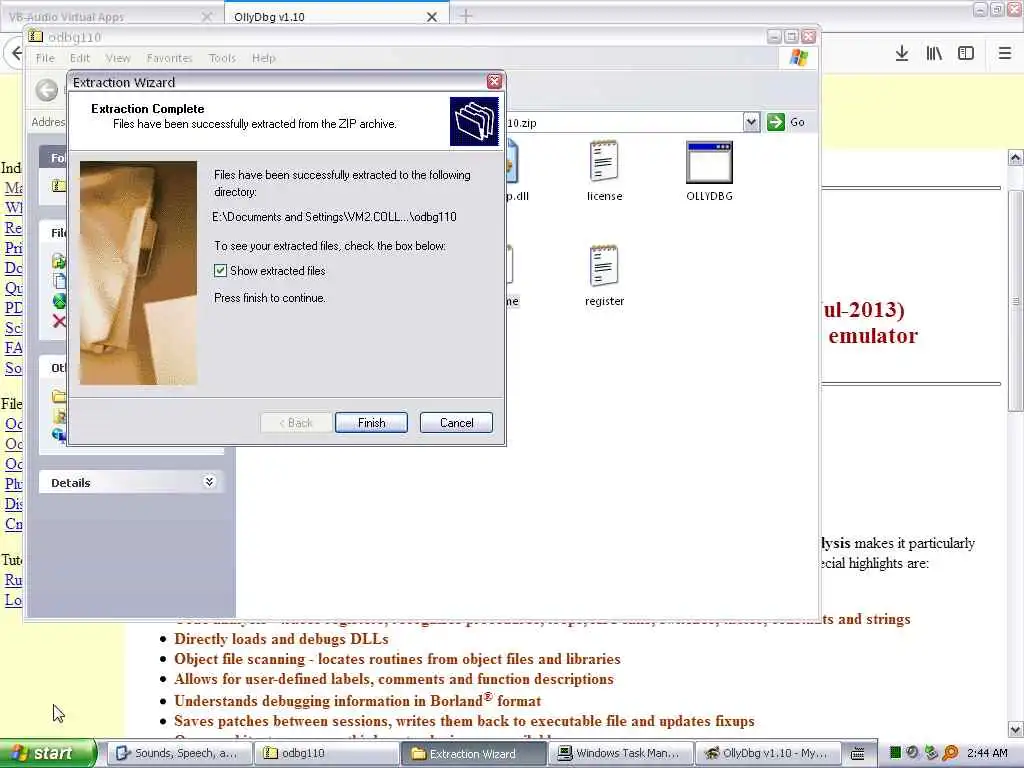Select the OLLYDBG application icon

tap(709, 171)
